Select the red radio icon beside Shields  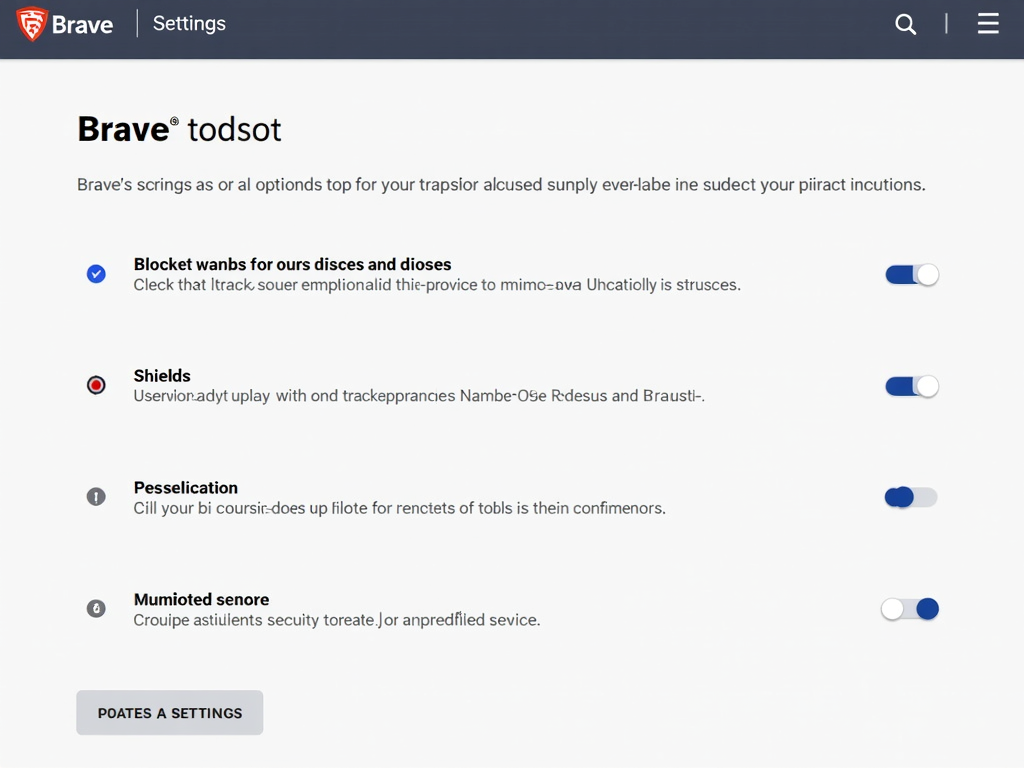point(96,385)
